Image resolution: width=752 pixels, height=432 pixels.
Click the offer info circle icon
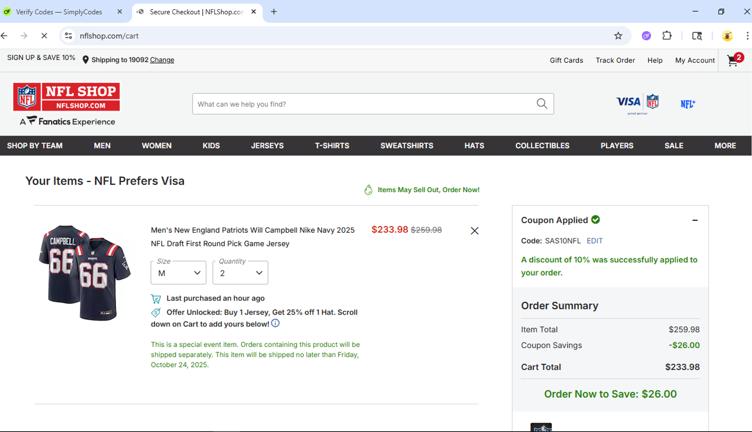tap(275, 323)
